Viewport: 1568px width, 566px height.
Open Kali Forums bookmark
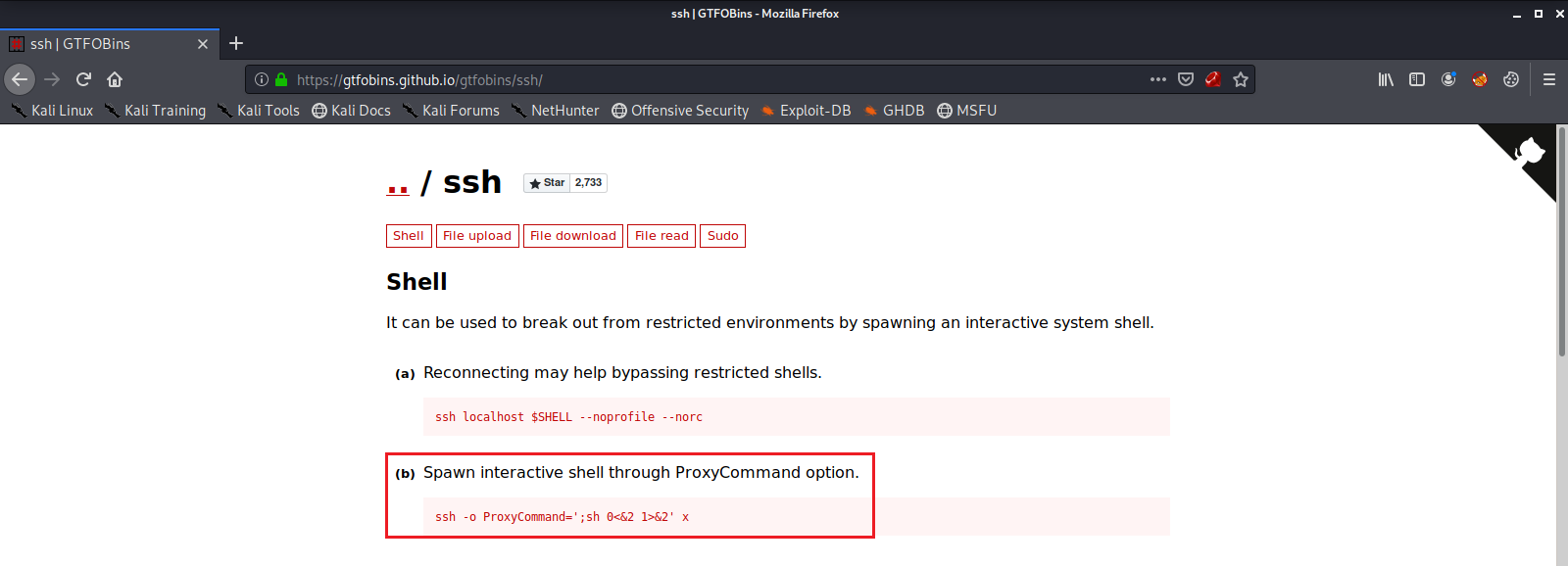[451, 111]
